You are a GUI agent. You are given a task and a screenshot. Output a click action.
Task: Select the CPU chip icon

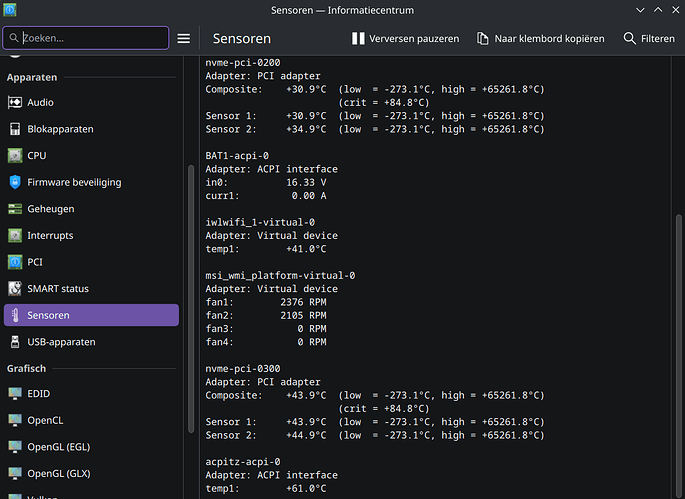pyautogui.click(x=15, y=156)
